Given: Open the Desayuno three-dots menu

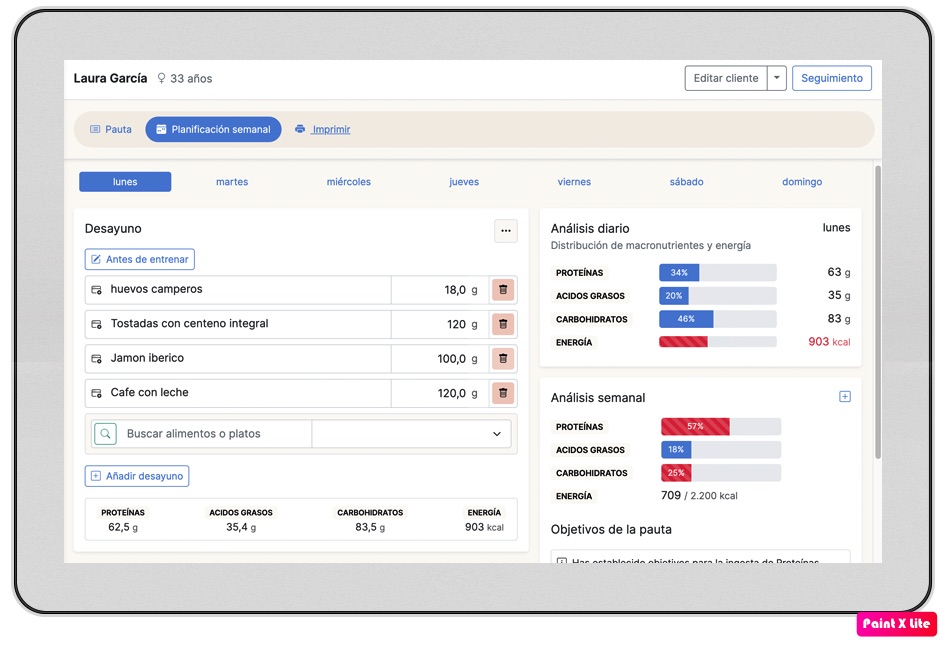Looking at the screenshot, I should coord(506,231).
